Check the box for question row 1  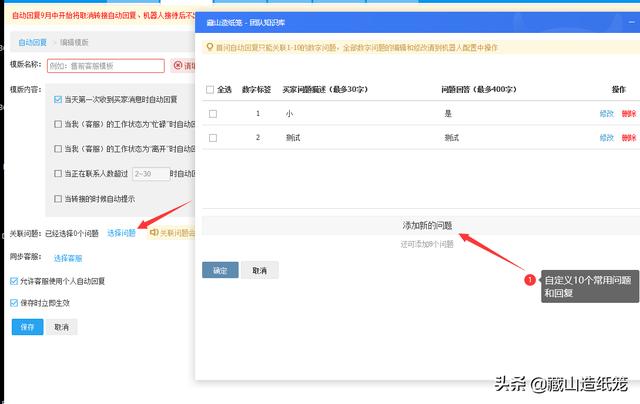[x=213, y=114]
